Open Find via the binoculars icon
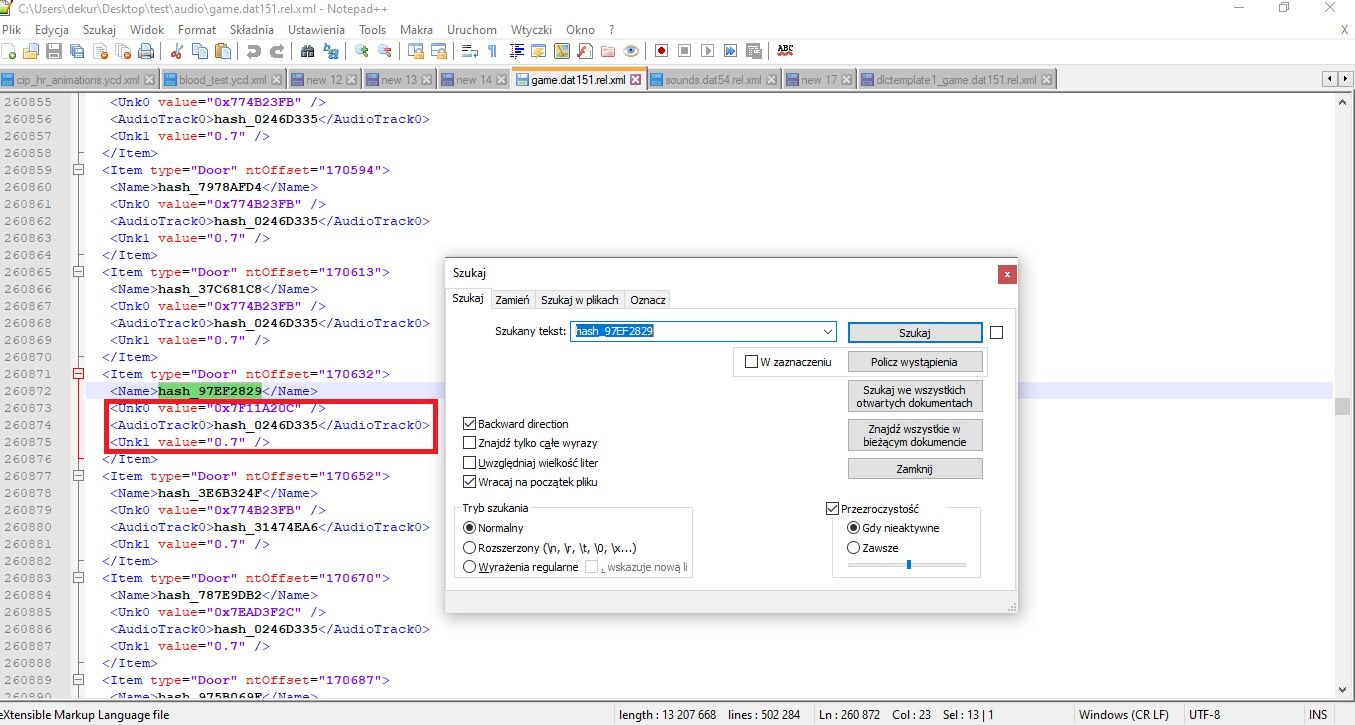 click(307, 51)
